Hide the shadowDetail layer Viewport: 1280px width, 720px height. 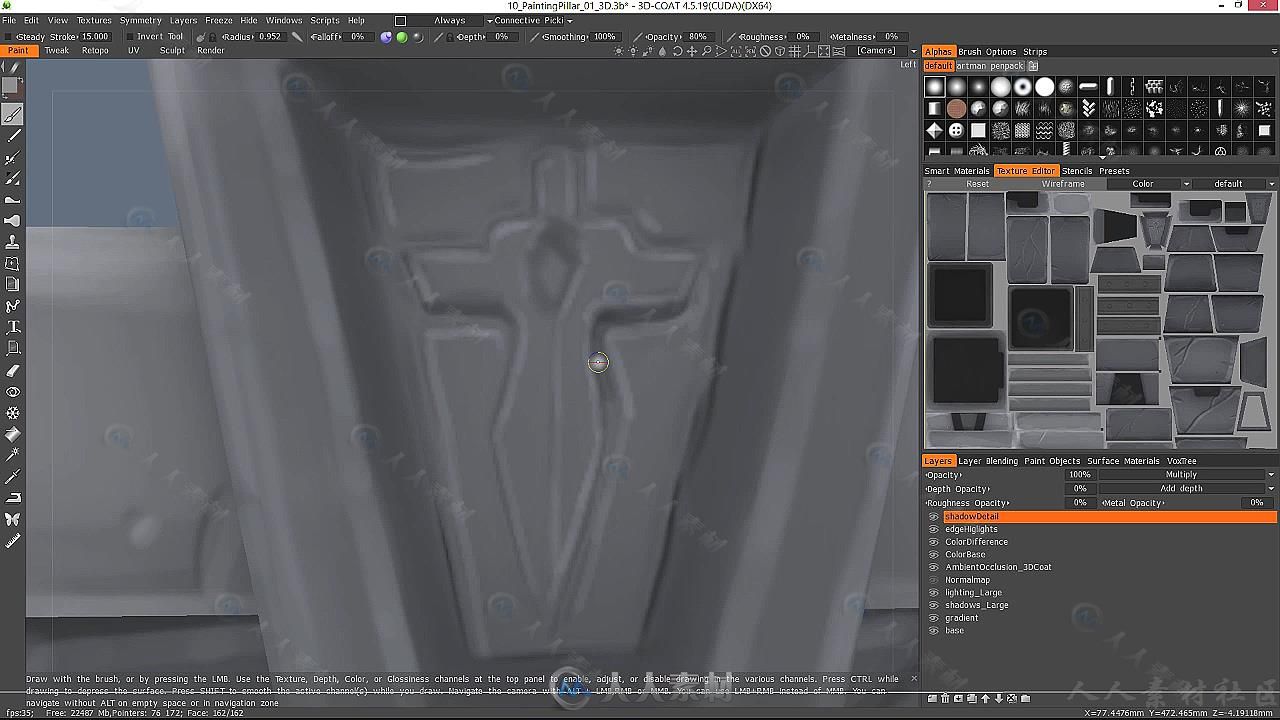[934, 517]
